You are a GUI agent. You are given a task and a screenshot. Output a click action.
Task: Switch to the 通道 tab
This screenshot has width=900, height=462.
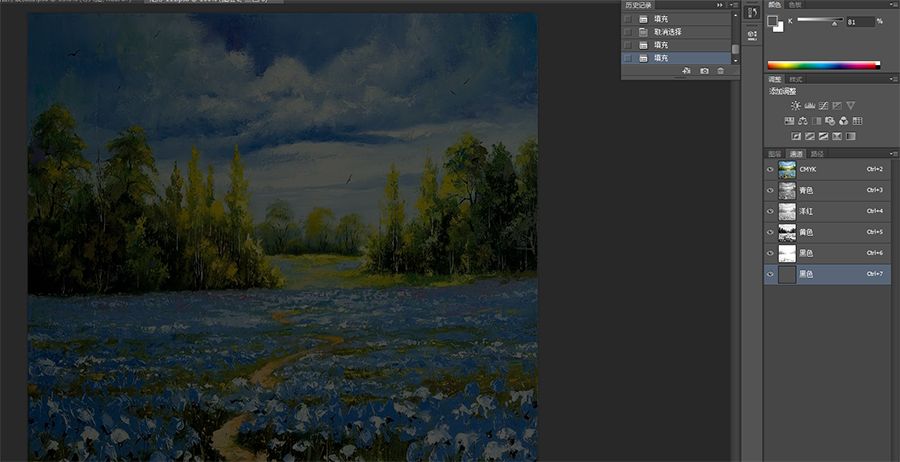point(796,154)
